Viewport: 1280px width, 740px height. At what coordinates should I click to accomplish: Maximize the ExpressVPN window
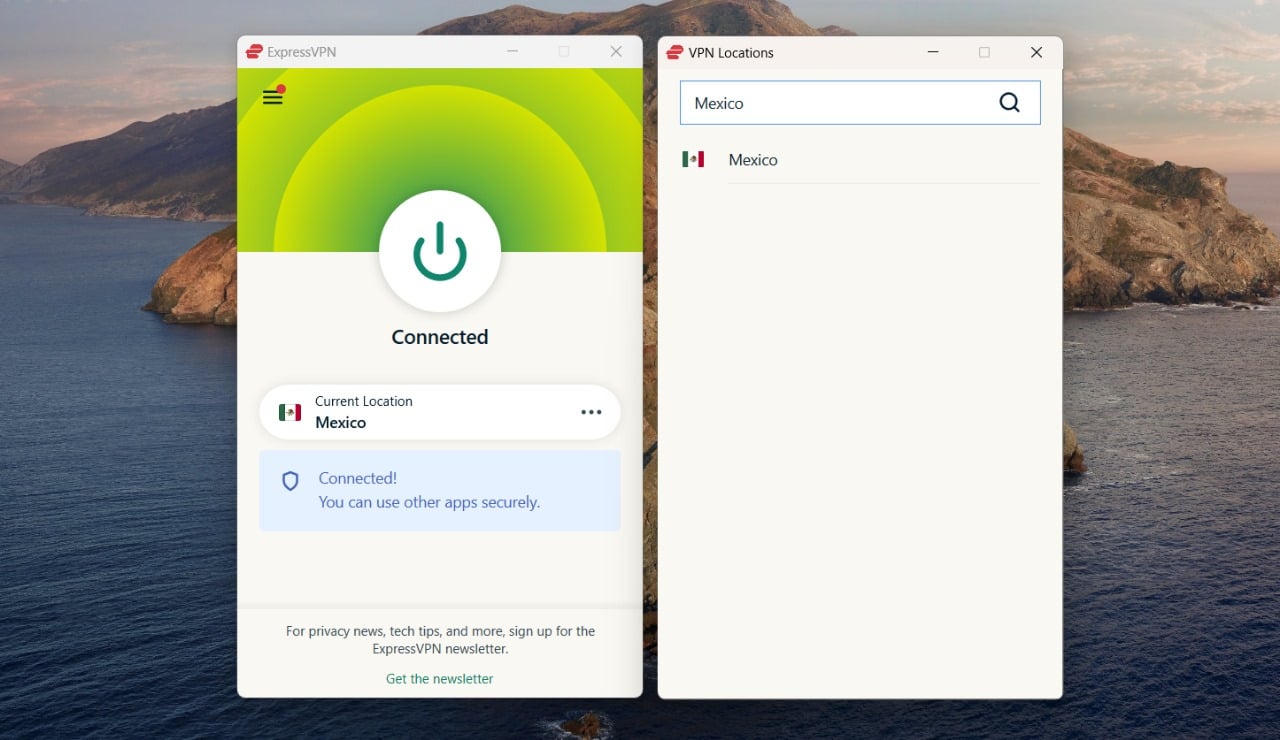pos(564,50)
